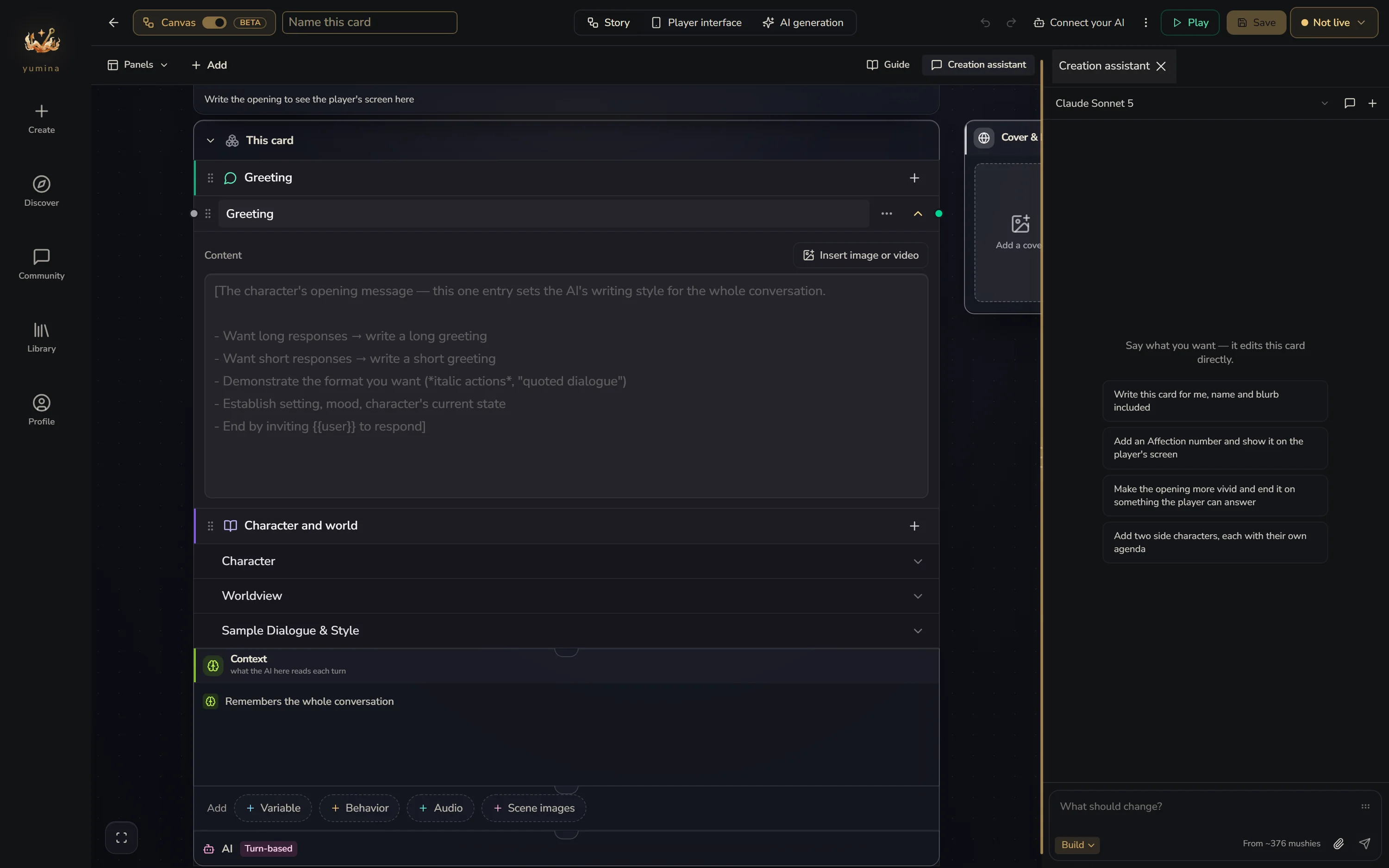The width and height of the screenshot is (1389, 868).
Task: Open the AI generation tab
Action: 802,22
